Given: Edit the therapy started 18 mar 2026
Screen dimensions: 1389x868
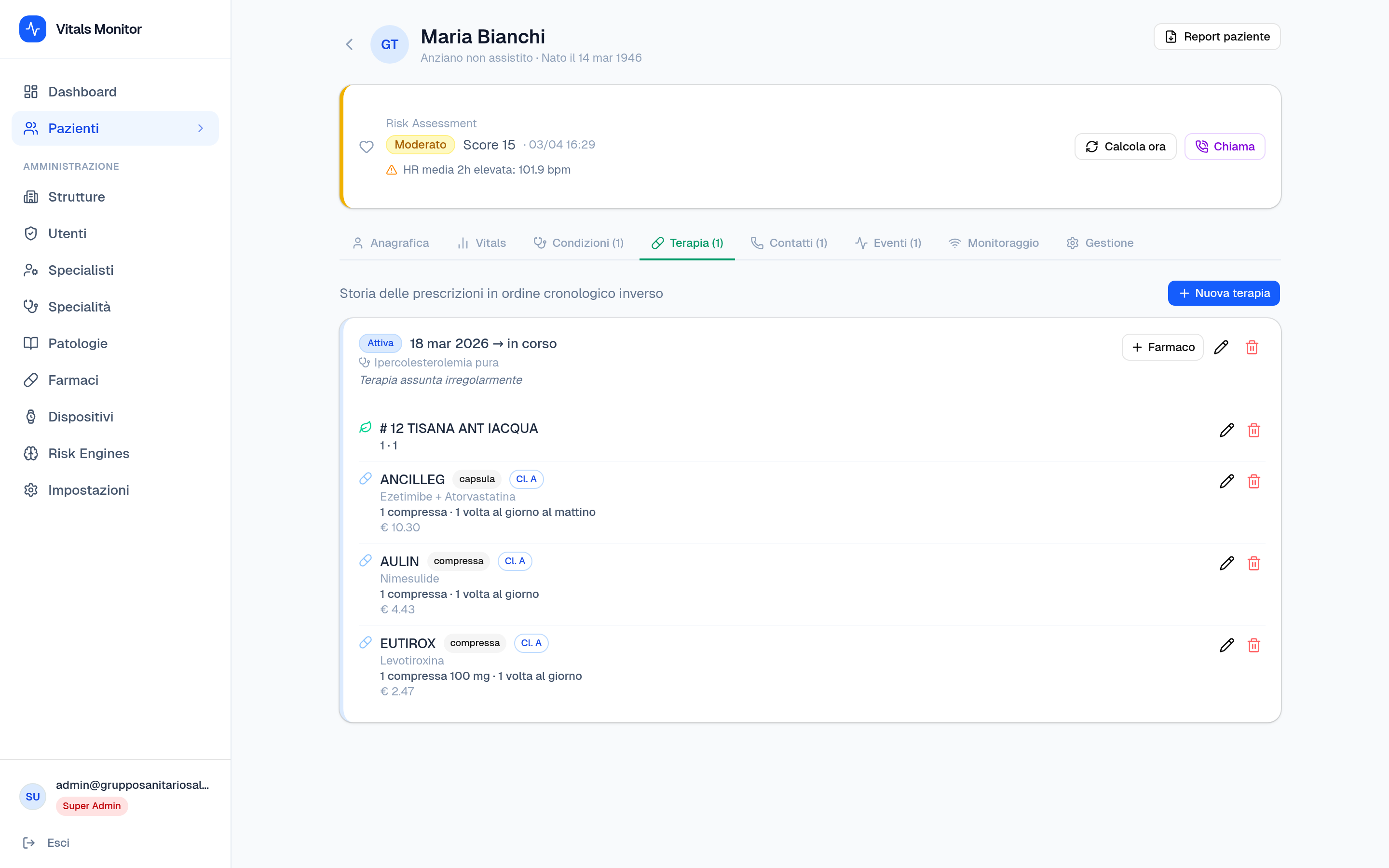Looking at the screenshot, I should coord(1221,347).
